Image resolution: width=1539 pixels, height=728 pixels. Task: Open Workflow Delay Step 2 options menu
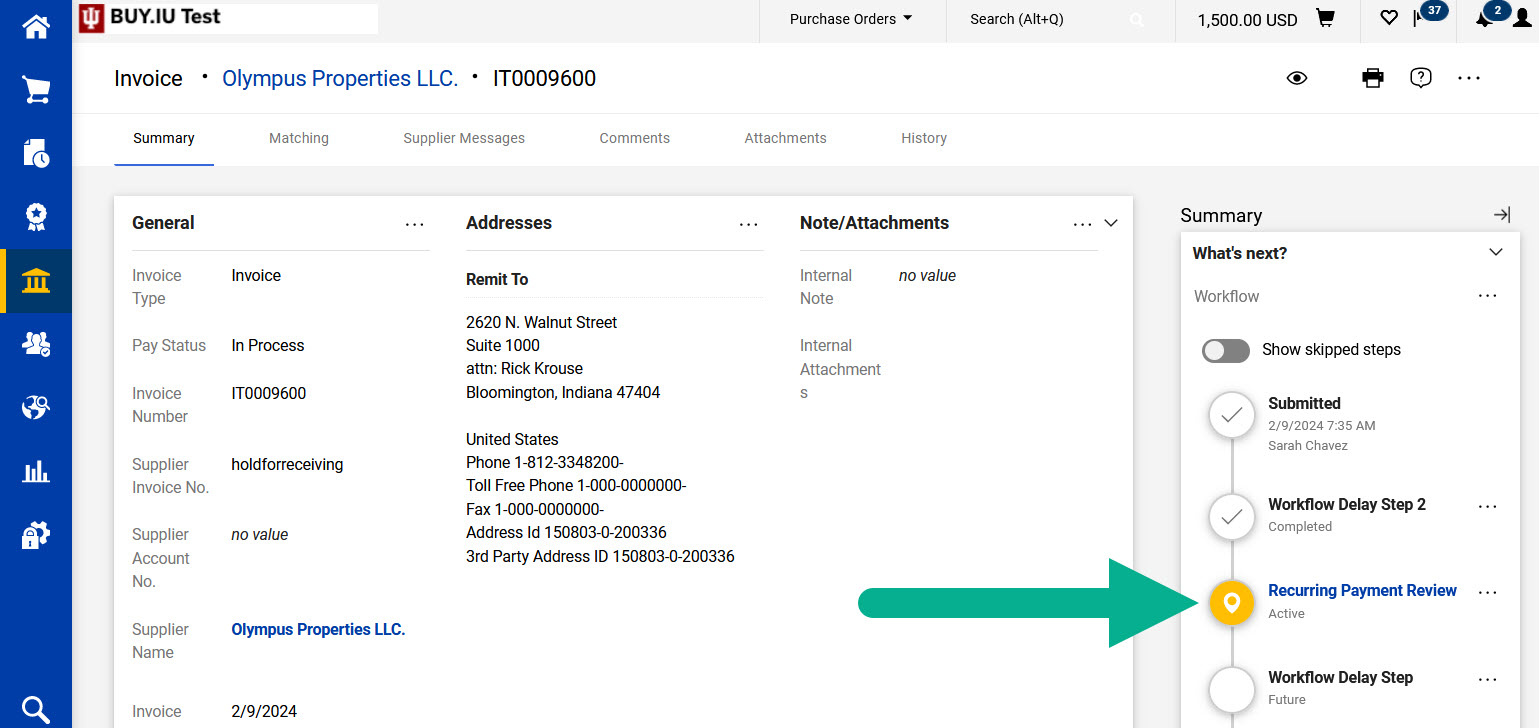point(1488,506)
